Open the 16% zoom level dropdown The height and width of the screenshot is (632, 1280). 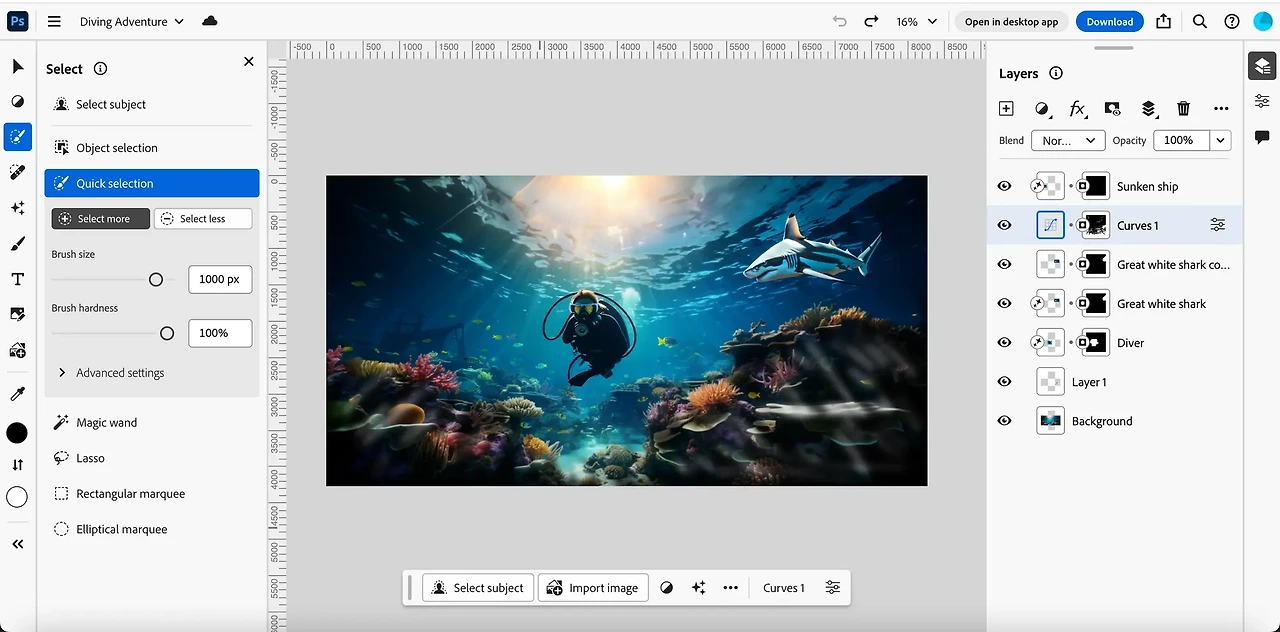pyautogui.click(x=917, y=21)
